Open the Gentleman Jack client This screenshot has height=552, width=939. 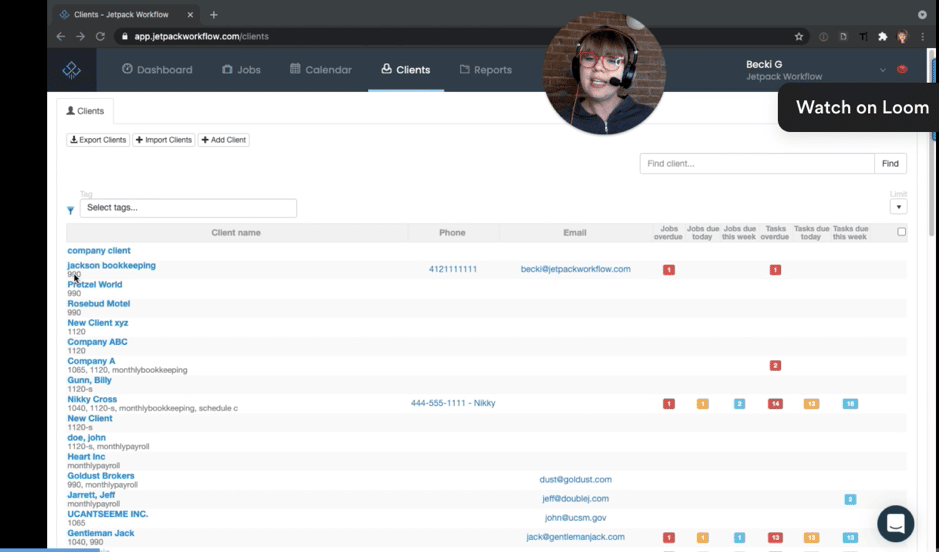[101, 533]
